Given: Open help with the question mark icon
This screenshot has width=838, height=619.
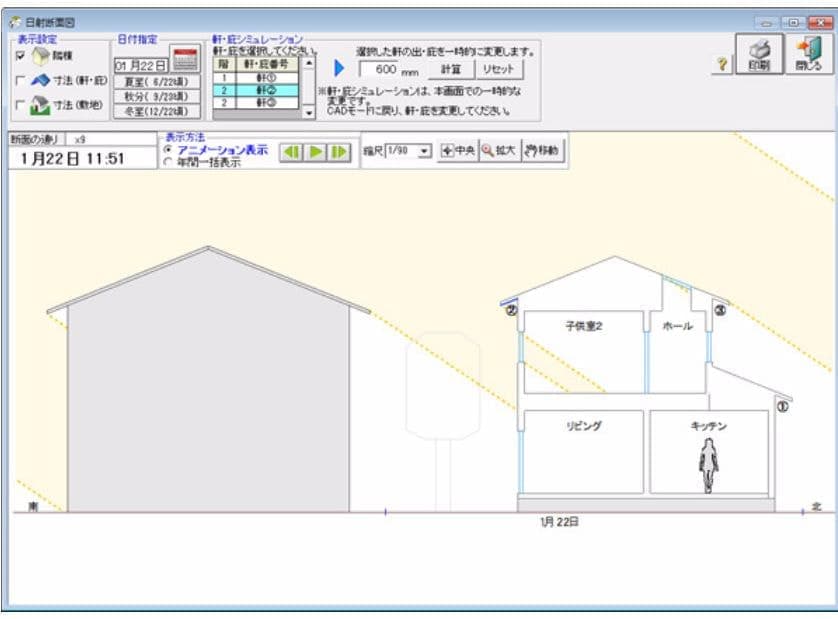Looking at the screenshot, I should pyautogui.click(x=720, y=64).
